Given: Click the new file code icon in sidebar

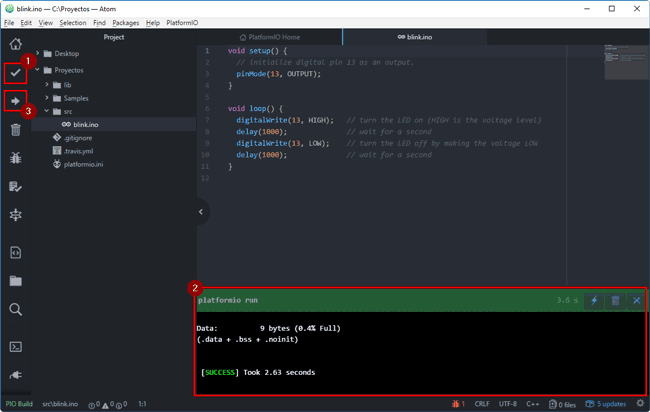Looking at the screenshot, I should click(15, 252).
